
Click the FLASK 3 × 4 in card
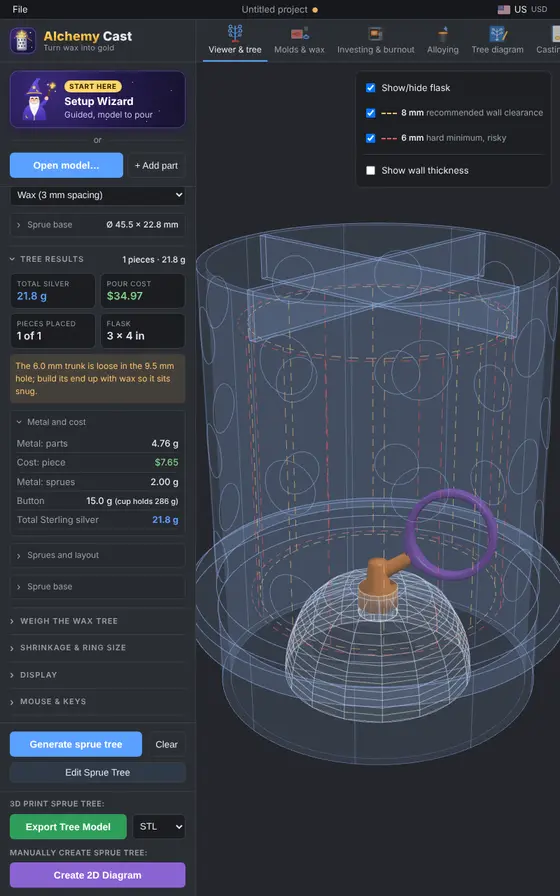coord(142,330)
